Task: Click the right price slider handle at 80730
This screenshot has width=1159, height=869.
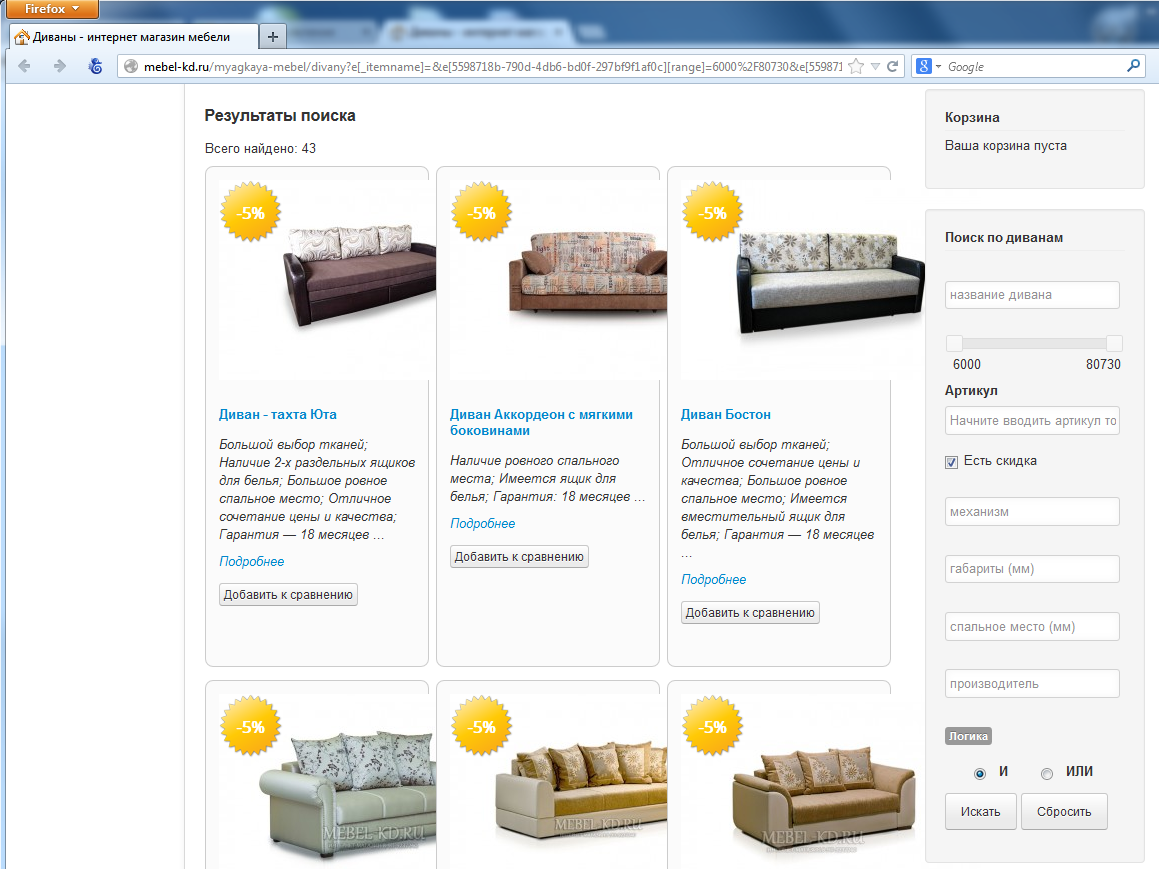Action: tap(1114, 343)
